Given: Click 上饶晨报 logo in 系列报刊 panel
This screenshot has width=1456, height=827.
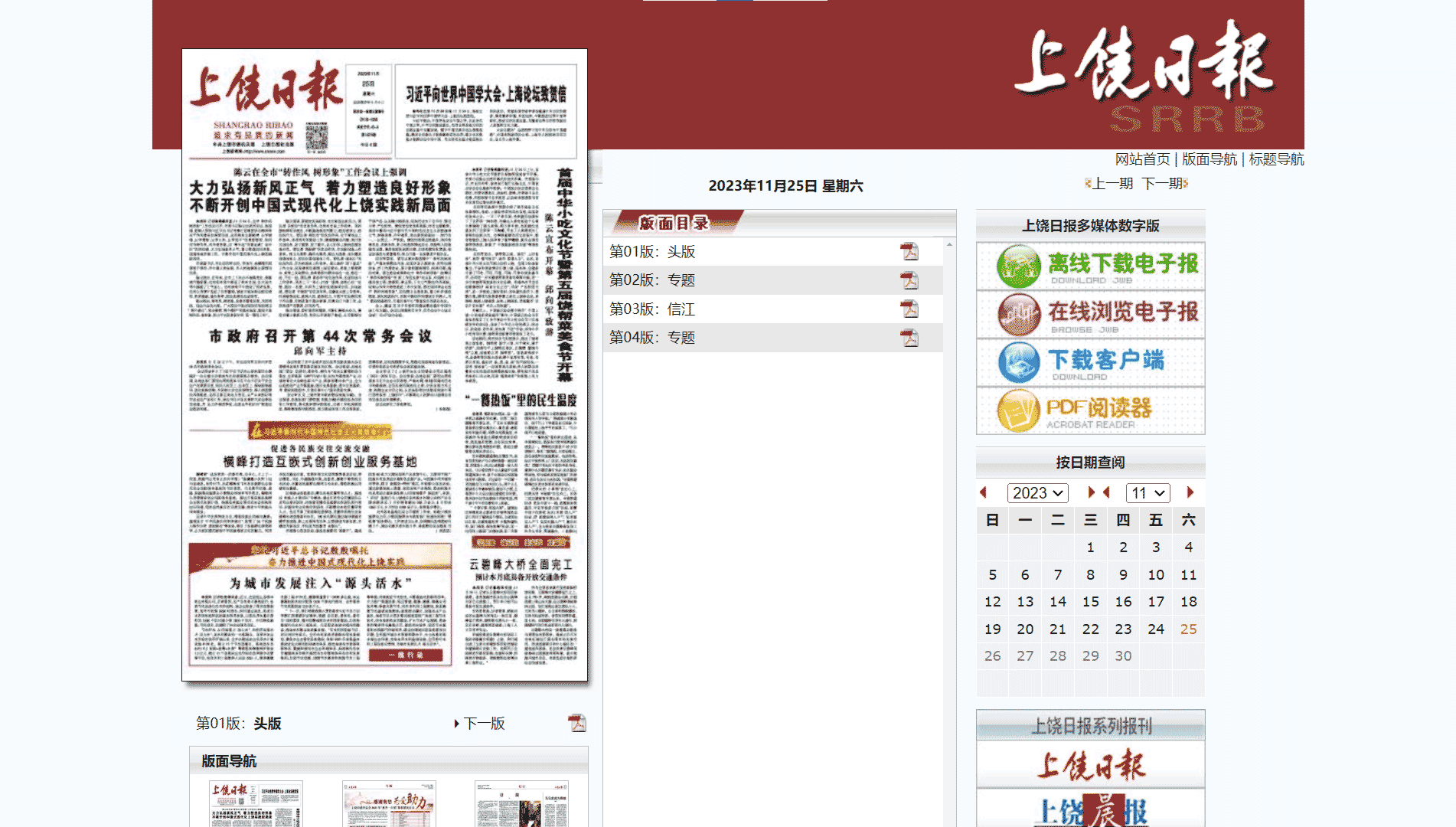Looking at the screenshot, I should 1090,809.
